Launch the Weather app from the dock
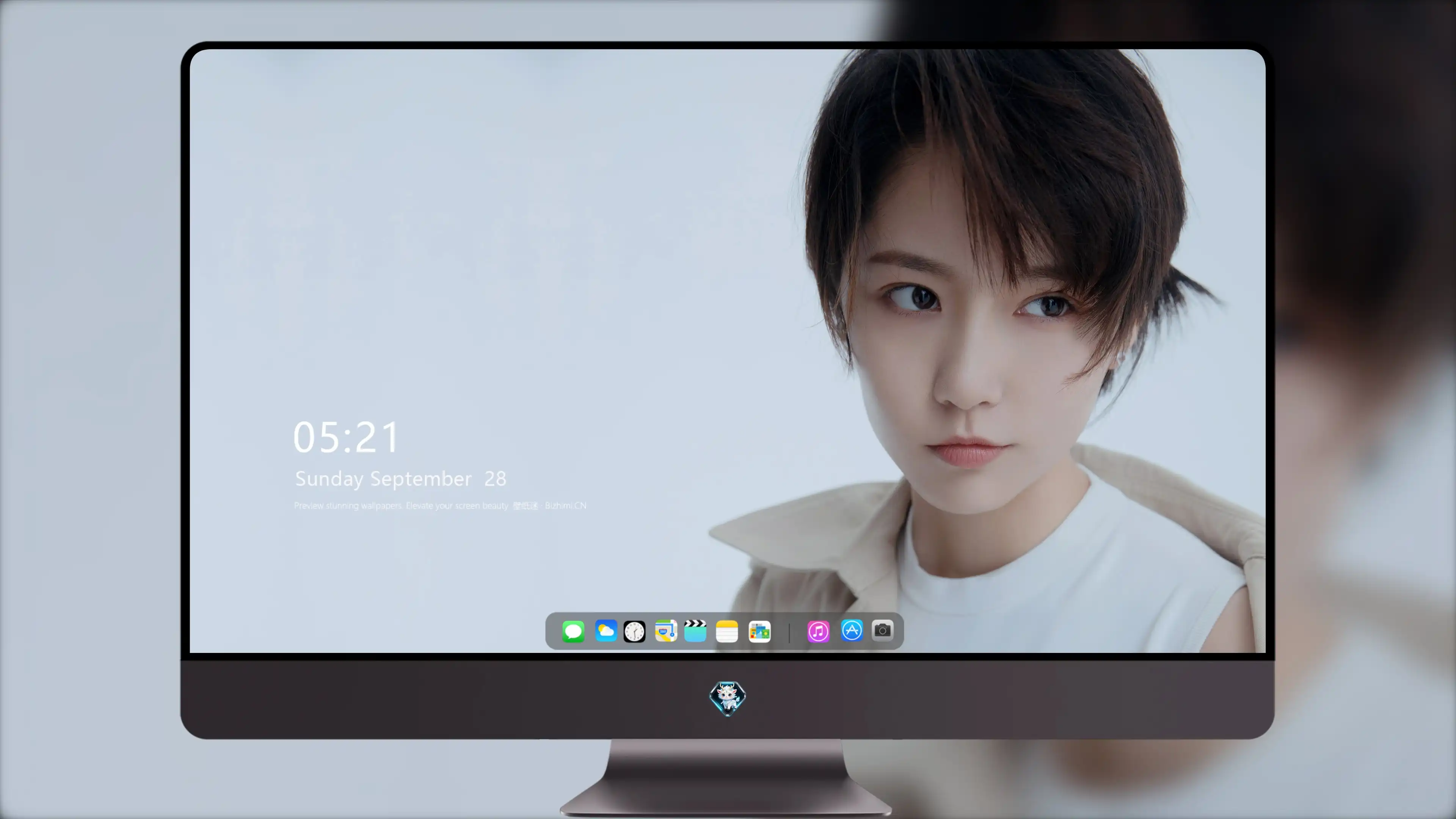 (x=606, y=631)
